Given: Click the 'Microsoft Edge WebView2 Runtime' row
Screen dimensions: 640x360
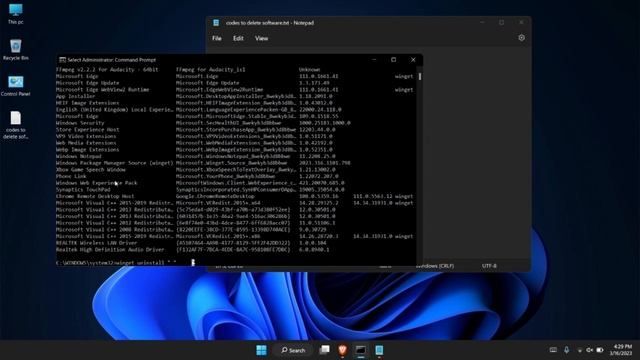Looking at the screenshot, I should tap(234, 89).
